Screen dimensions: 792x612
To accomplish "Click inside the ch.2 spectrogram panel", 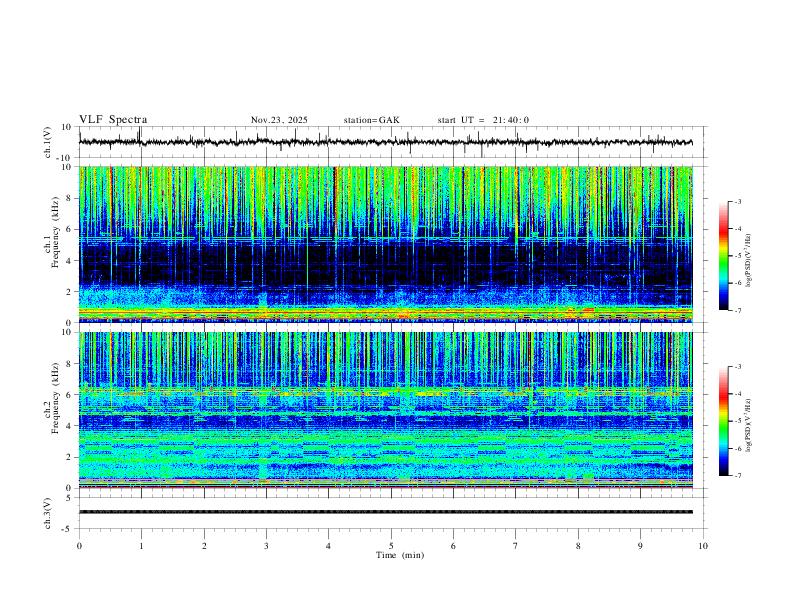I will (386, 410).
